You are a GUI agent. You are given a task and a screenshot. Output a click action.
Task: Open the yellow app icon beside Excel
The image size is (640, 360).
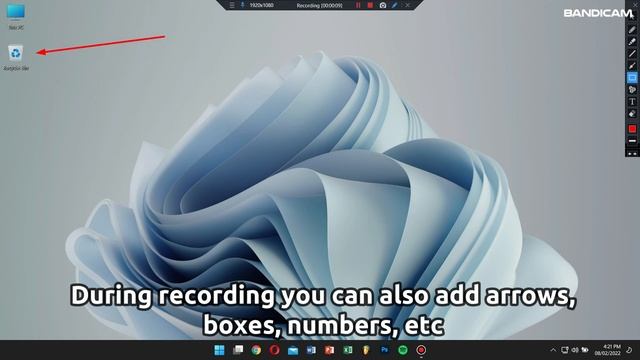pos(366,350)
